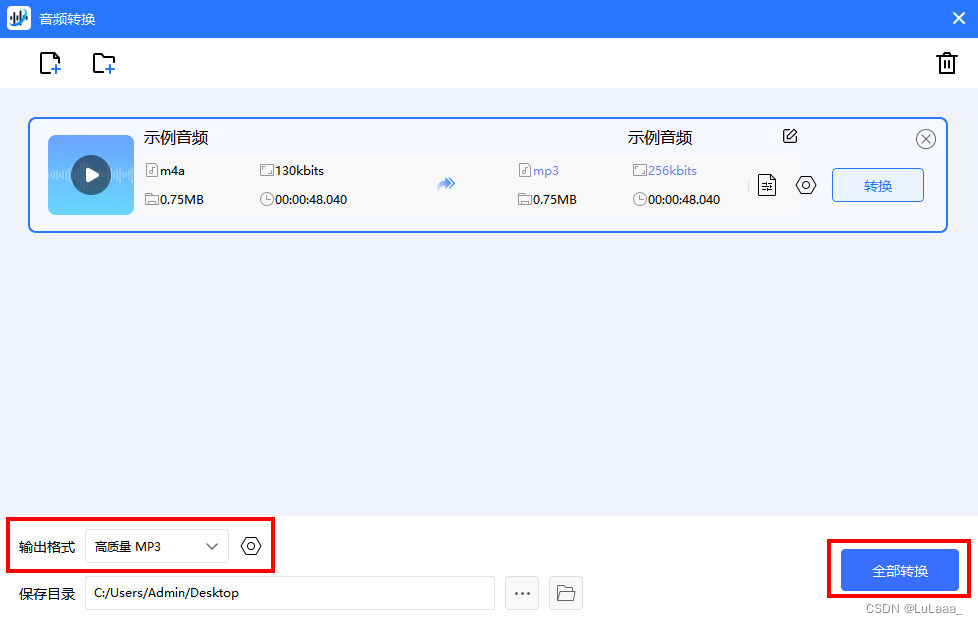Image resolution: width=978 pixels, height=624 pixels.
Task: Open the 高质量 MP3 format dropdown
Action: (155, 546)
